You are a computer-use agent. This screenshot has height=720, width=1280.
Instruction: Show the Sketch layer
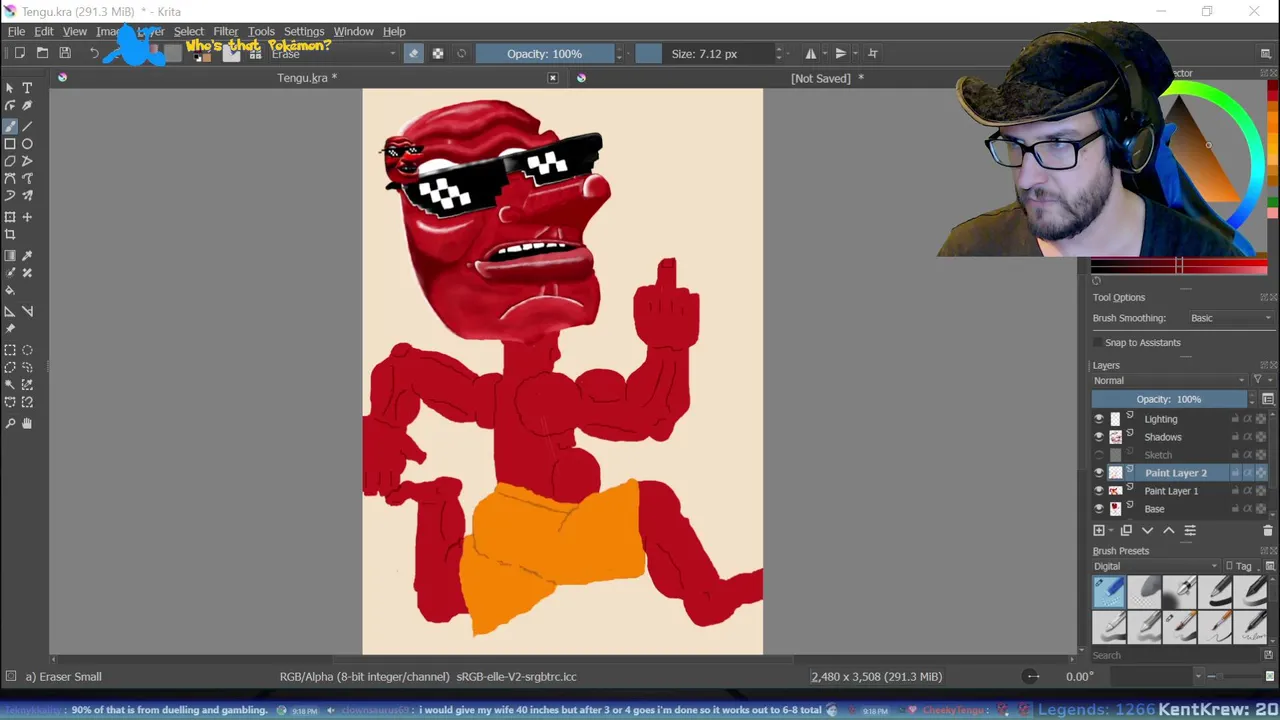(x=1099, y=455)
